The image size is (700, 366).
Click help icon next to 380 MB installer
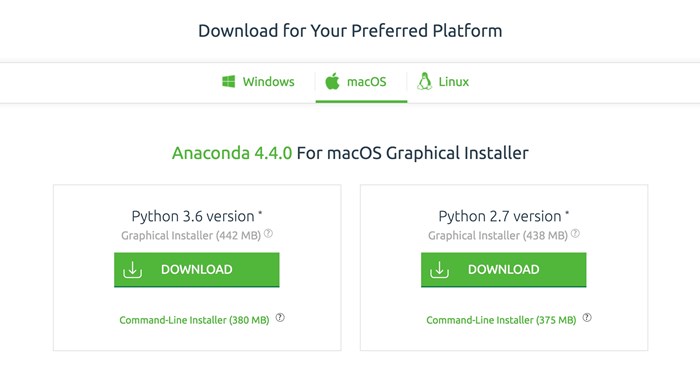coord(280,318)
